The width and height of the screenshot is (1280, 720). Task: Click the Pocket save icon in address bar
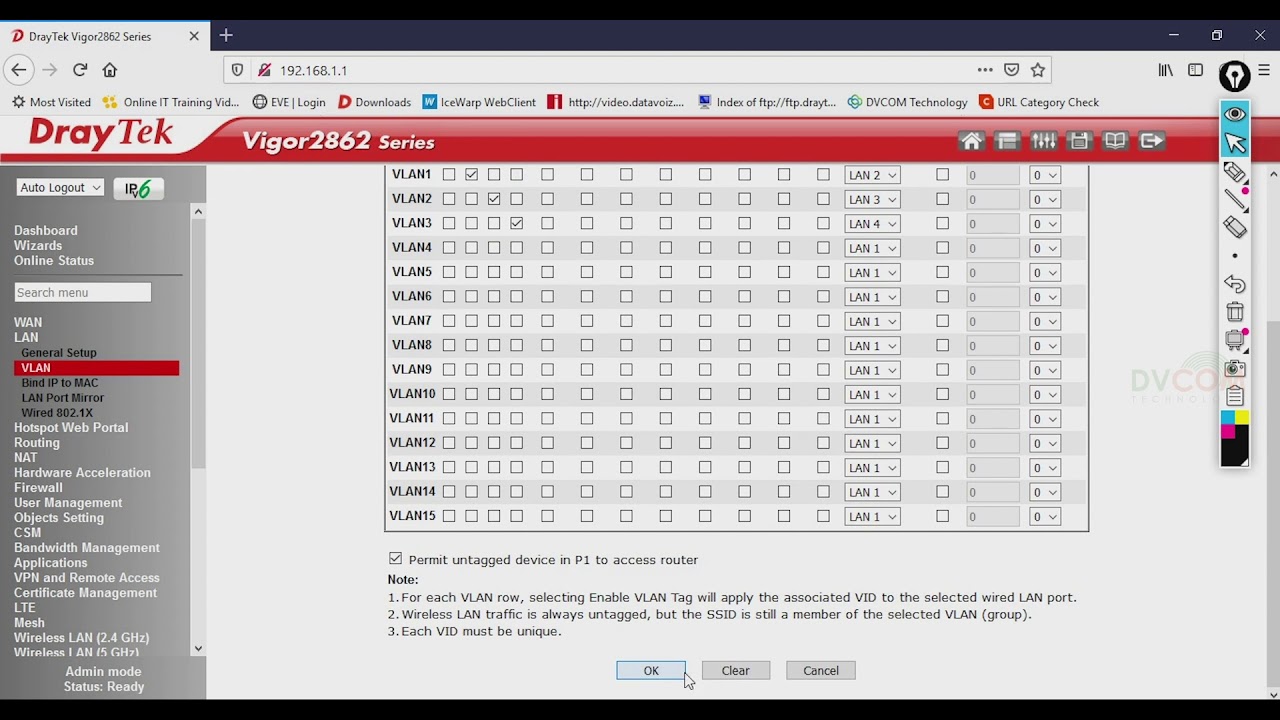(x=1012, y=70)
